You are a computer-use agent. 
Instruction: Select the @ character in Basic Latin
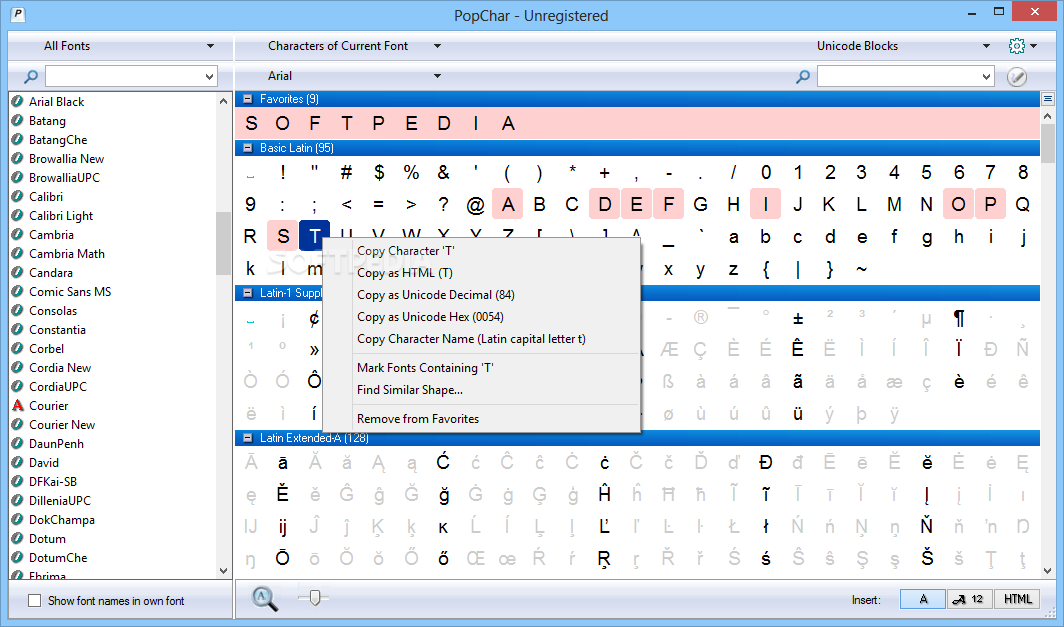(476, 204)
